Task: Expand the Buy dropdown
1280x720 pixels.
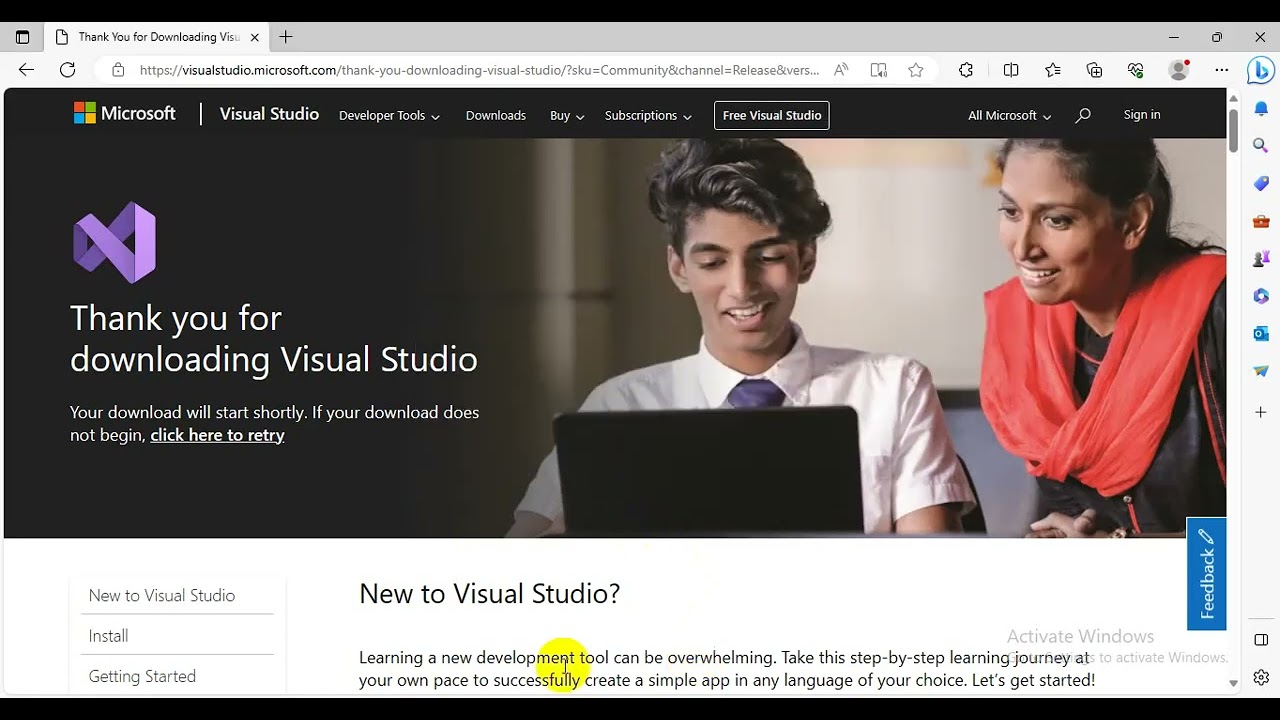Action: click(x=567, y=116)
